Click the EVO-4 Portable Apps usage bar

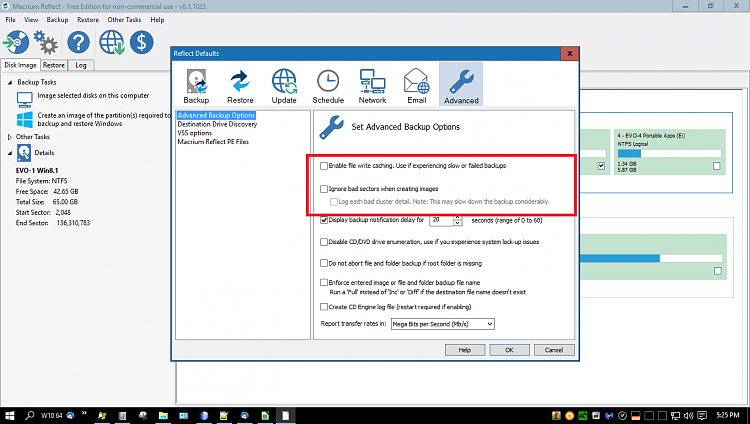669,154
